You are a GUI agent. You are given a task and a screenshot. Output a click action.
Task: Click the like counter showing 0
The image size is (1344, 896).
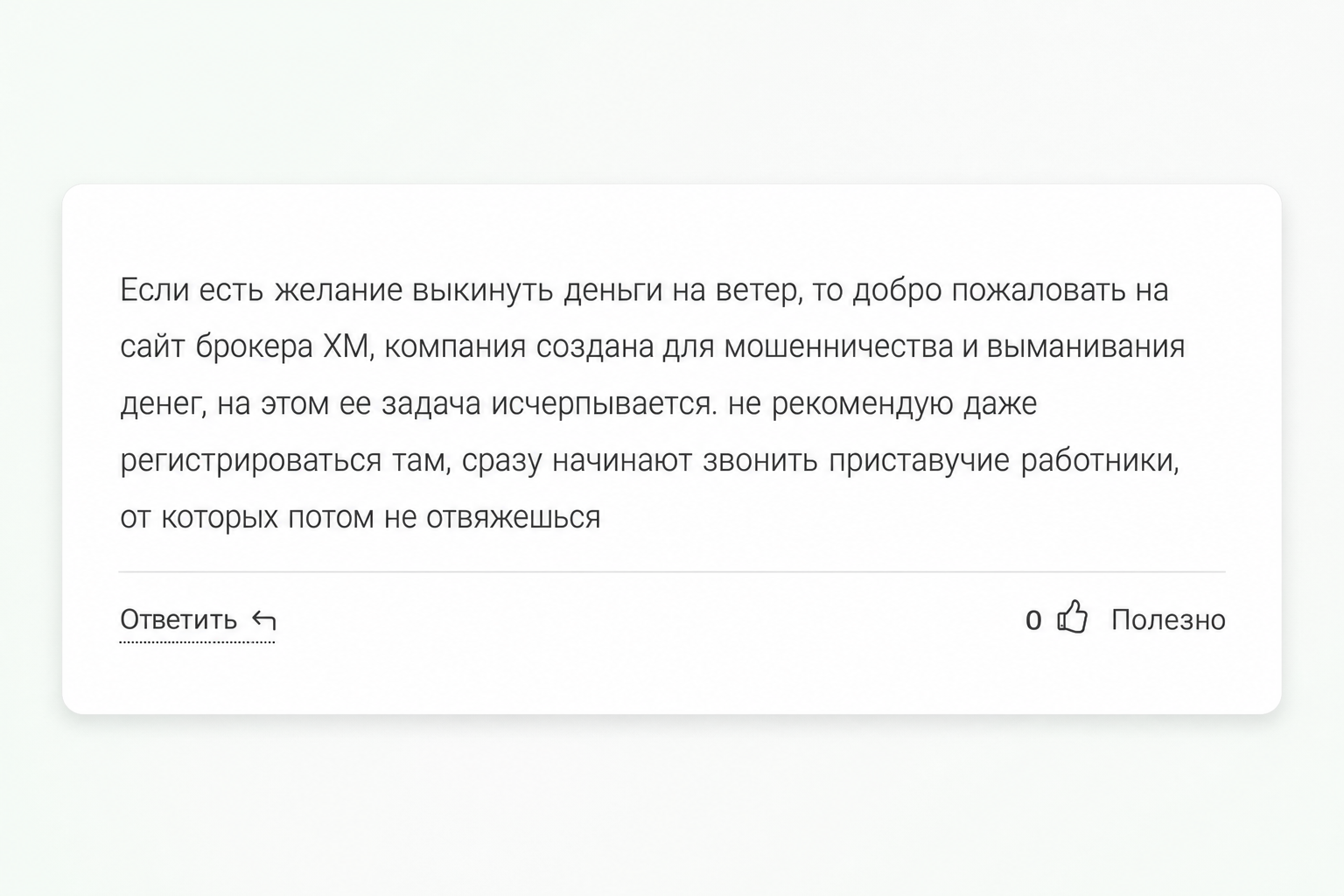[x=1033, y=620]
